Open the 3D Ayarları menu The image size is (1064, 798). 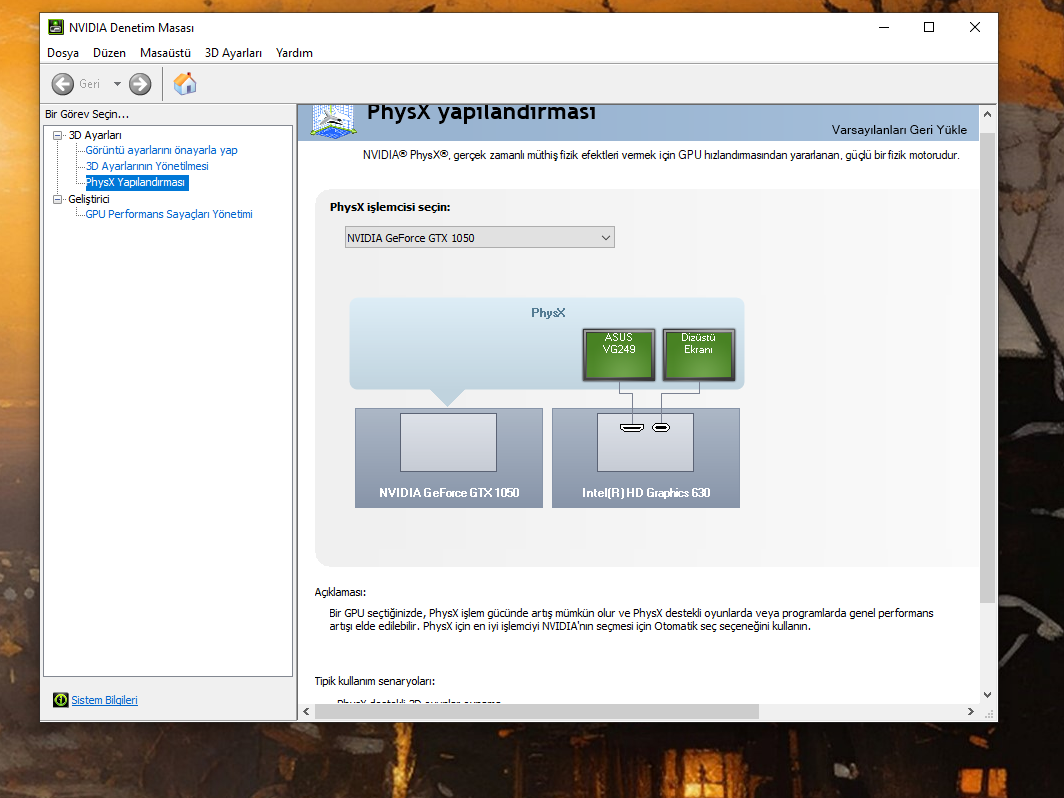(x=233, y=53)
